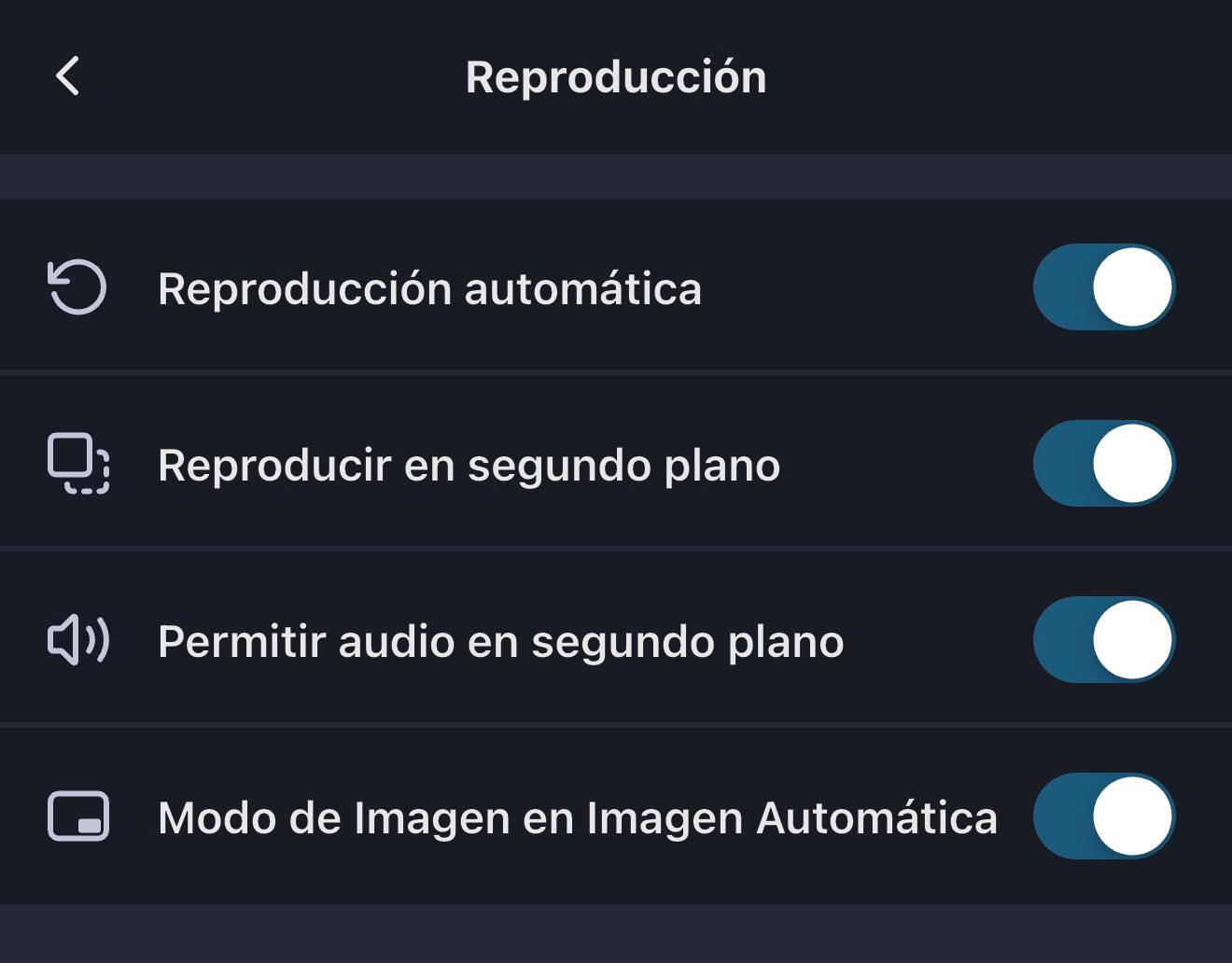Image resolution: width=1232 pixels, height=963 pixels.
Task: Tap the Permitir audio en segundo plano text
Action: 501,642
